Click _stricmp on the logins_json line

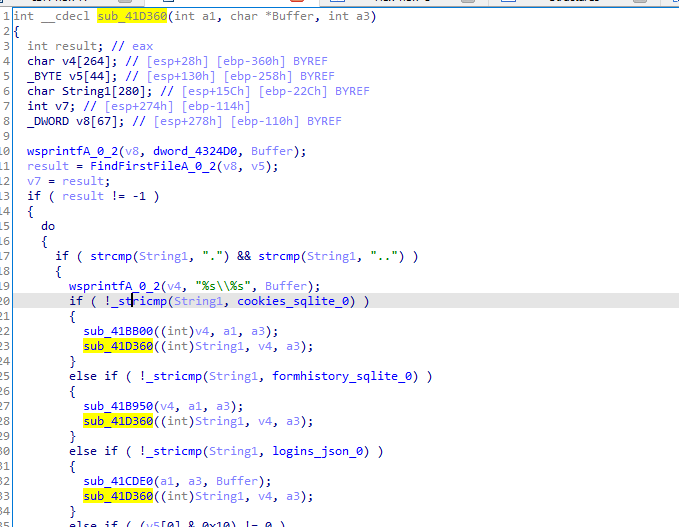pyautogui.click(x=174, y=451)
